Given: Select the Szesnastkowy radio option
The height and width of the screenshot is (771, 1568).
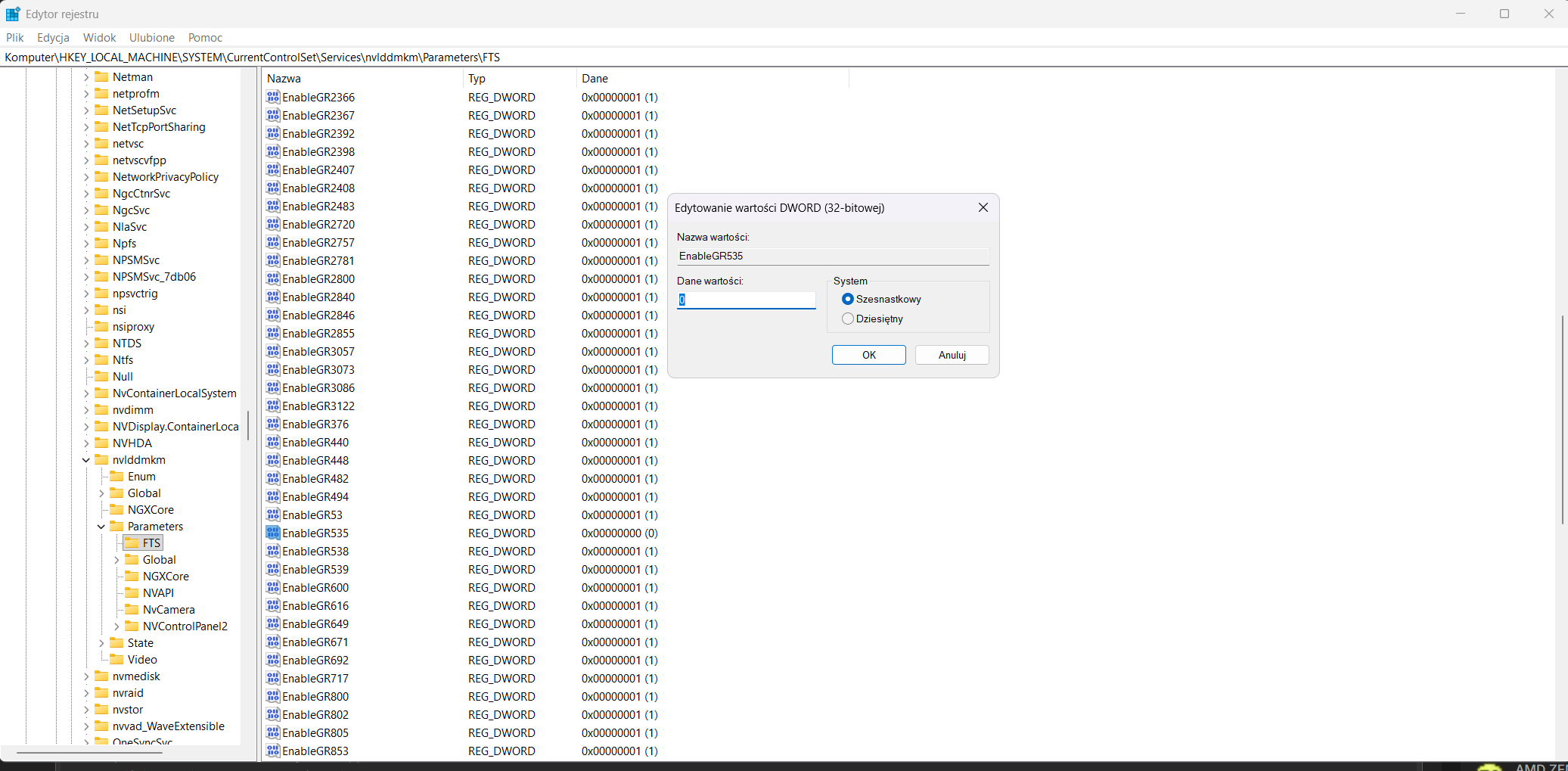Looking at the screenshot, I should 848,299.
